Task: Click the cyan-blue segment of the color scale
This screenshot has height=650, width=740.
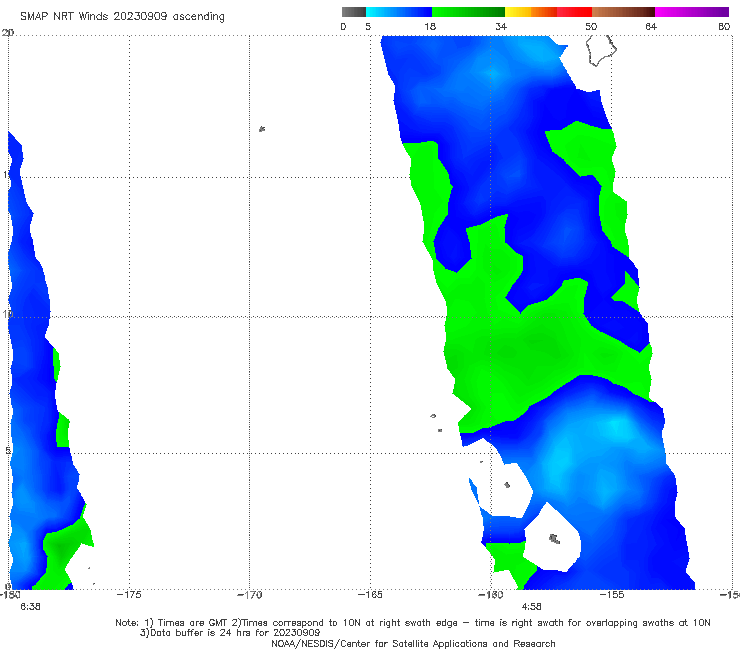Action: (399, 12)
